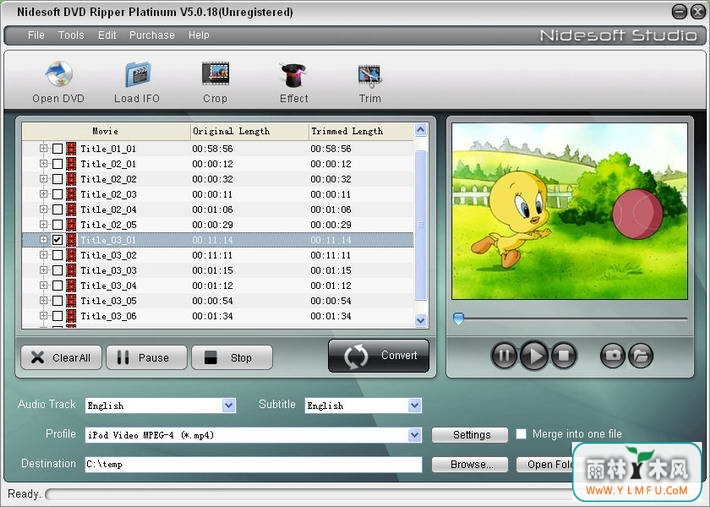Check the Title_02_02 checkbox

pos(58,179)
